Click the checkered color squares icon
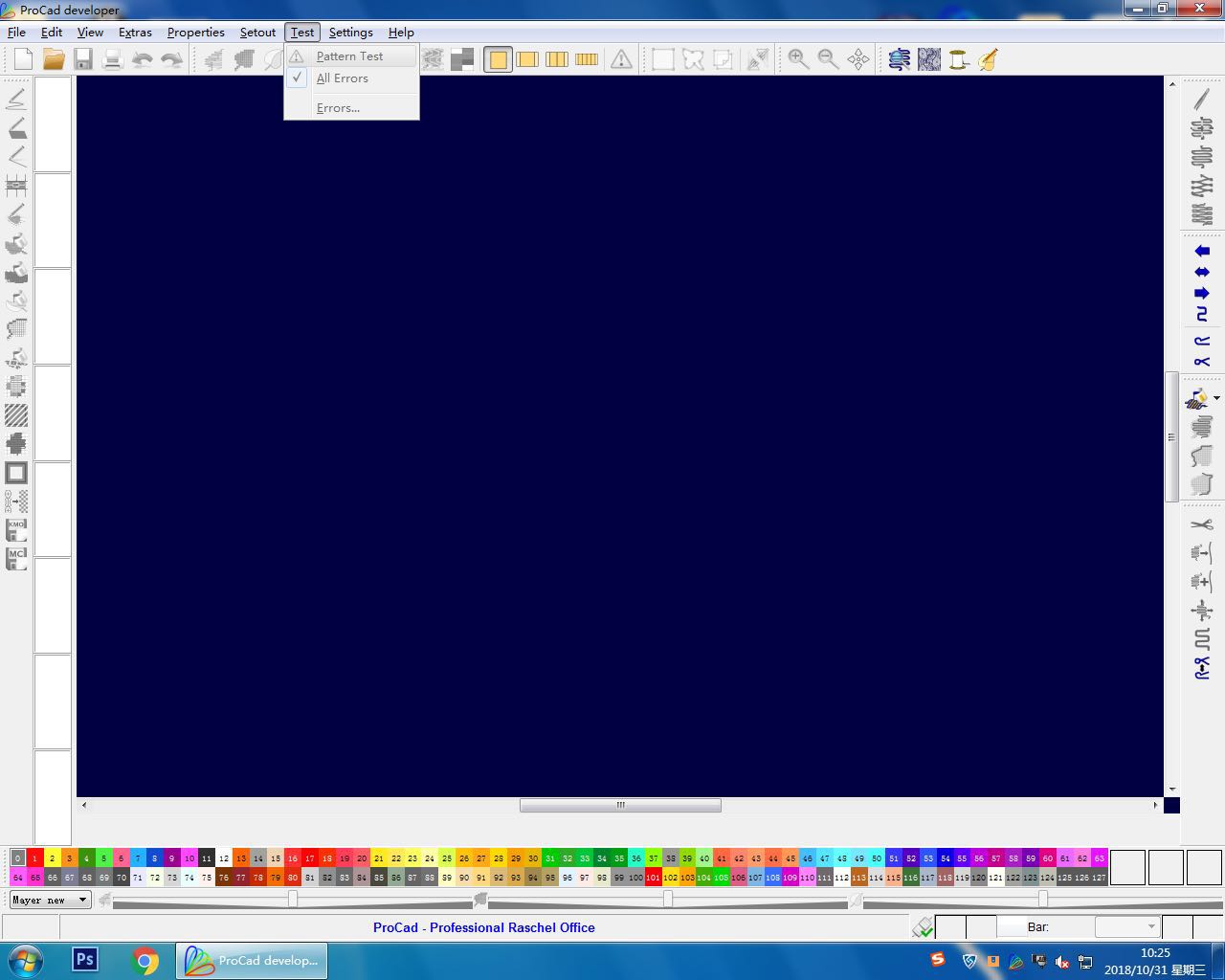The height and width of the screenshot is (980, 1225). pos(462,59)
